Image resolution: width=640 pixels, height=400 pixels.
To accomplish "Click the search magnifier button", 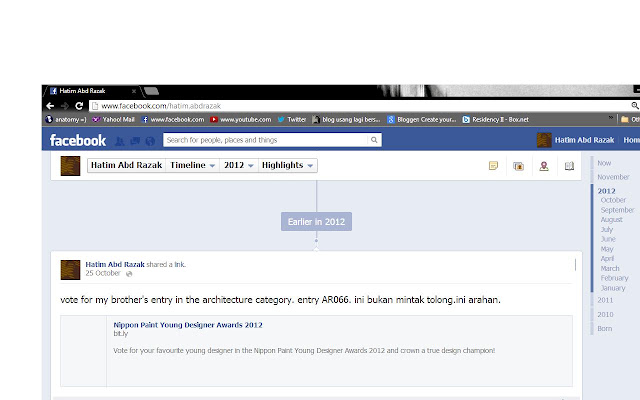I will (x=374, y=140).
